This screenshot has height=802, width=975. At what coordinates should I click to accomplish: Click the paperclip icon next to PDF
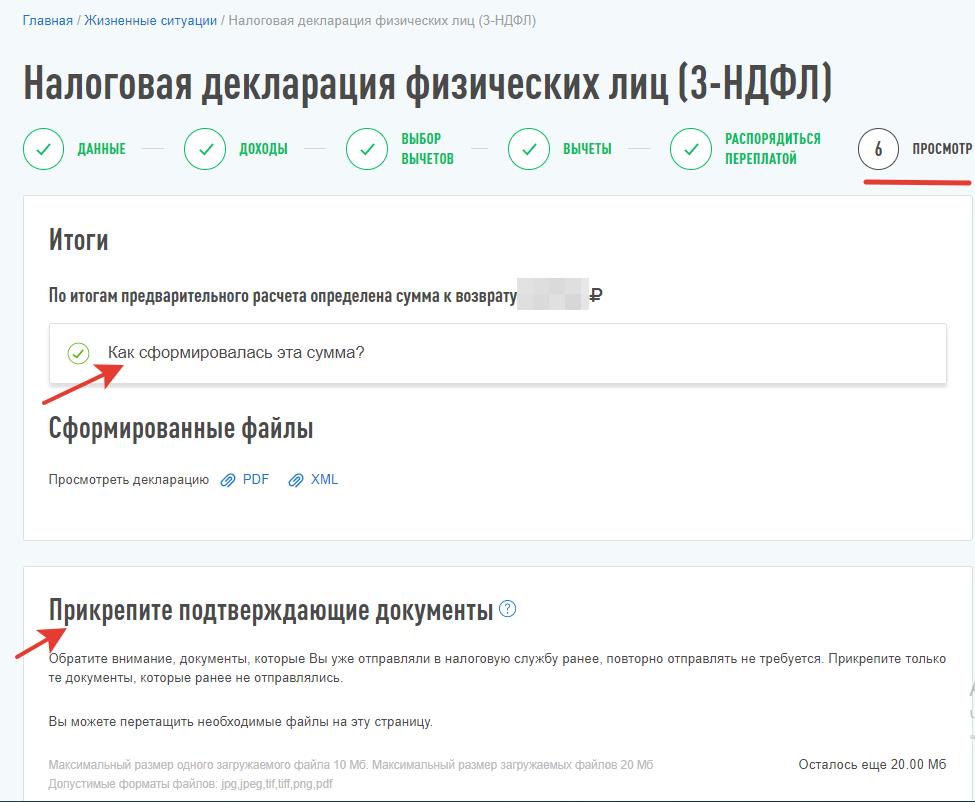(229, 480)
